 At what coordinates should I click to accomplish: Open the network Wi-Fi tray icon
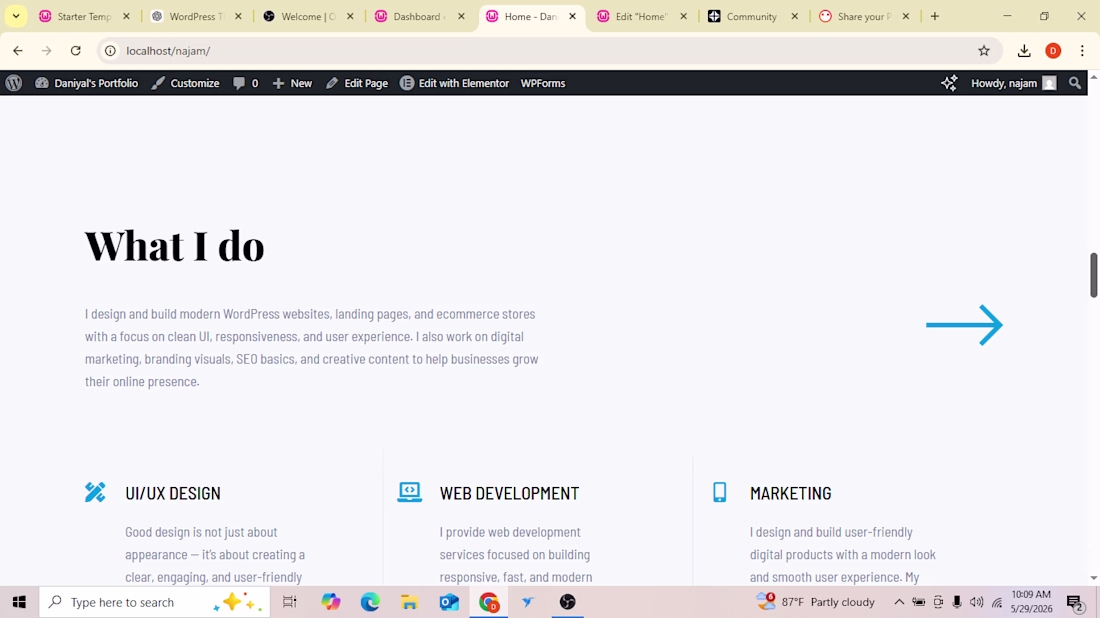tap(997, 602)
